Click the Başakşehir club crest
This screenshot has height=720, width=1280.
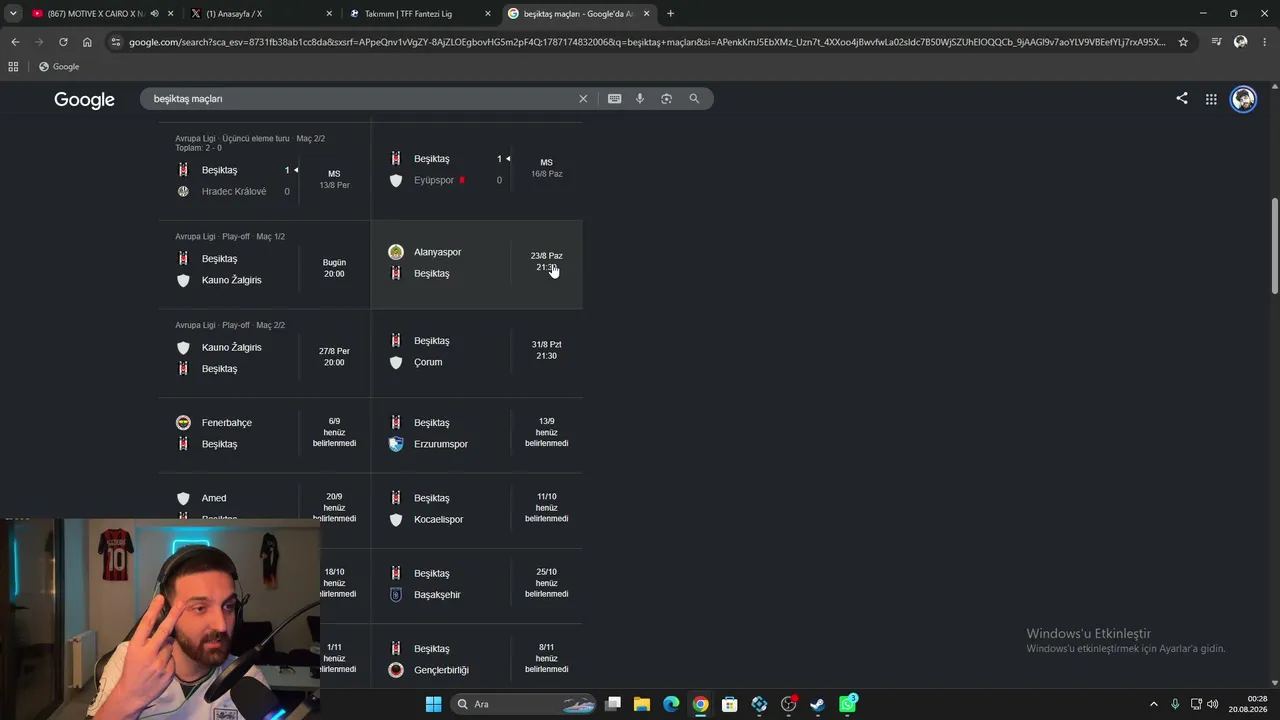pos(396,595)
